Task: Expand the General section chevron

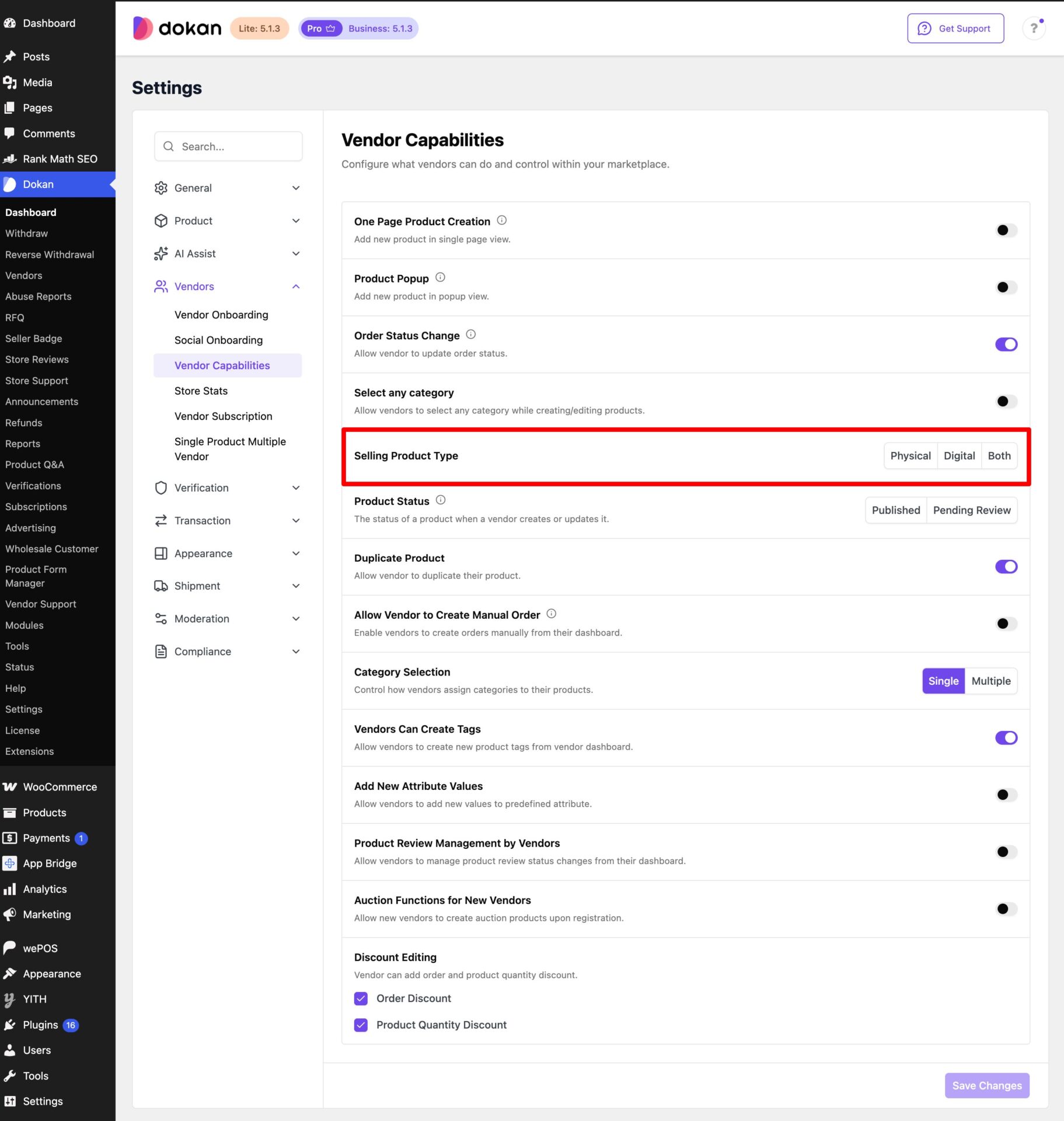Action: point(296,188)
